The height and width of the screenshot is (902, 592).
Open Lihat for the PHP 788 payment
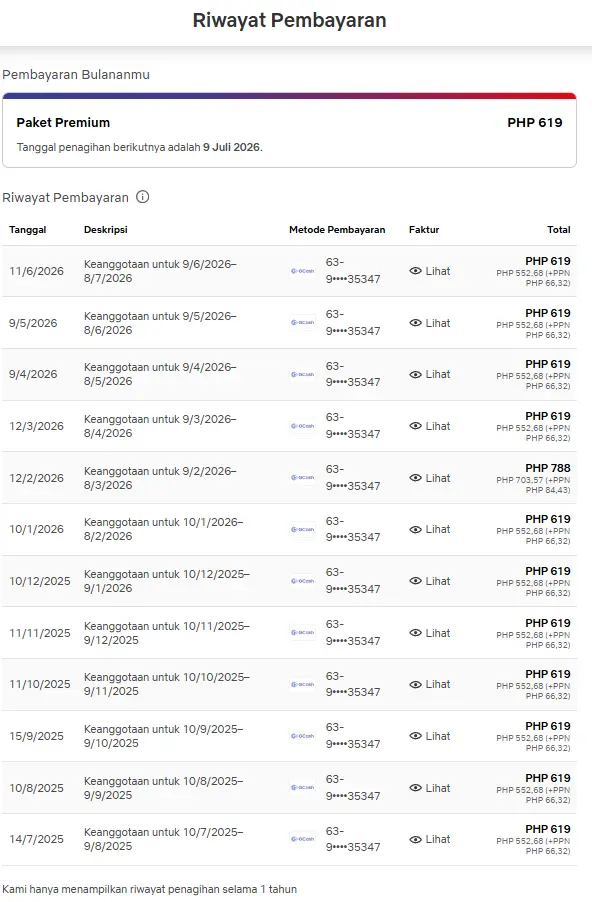click(430, 477)
